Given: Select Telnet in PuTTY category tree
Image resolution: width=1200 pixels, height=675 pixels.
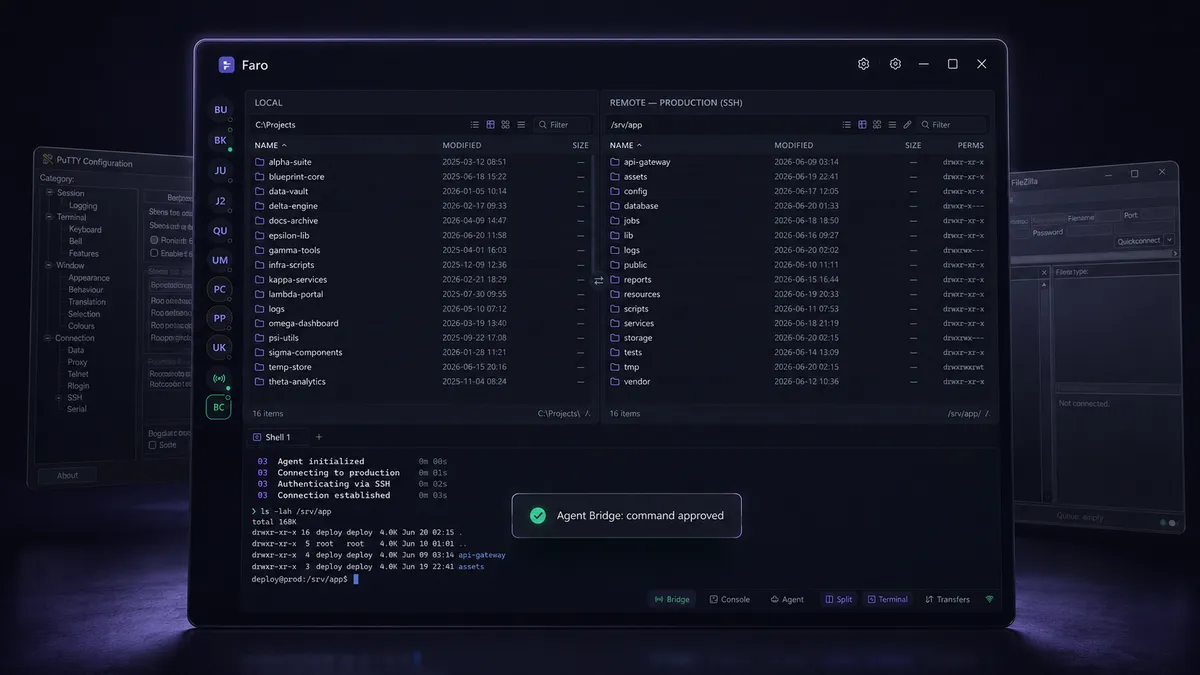Looking at the screenshot, I should coord(78,374).
